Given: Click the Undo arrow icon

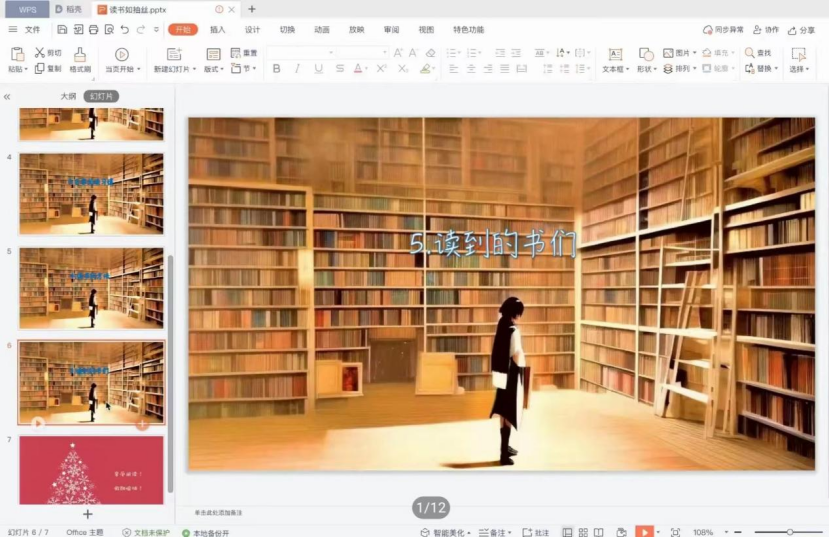Looking at the screenshot, I should (126, 30).
